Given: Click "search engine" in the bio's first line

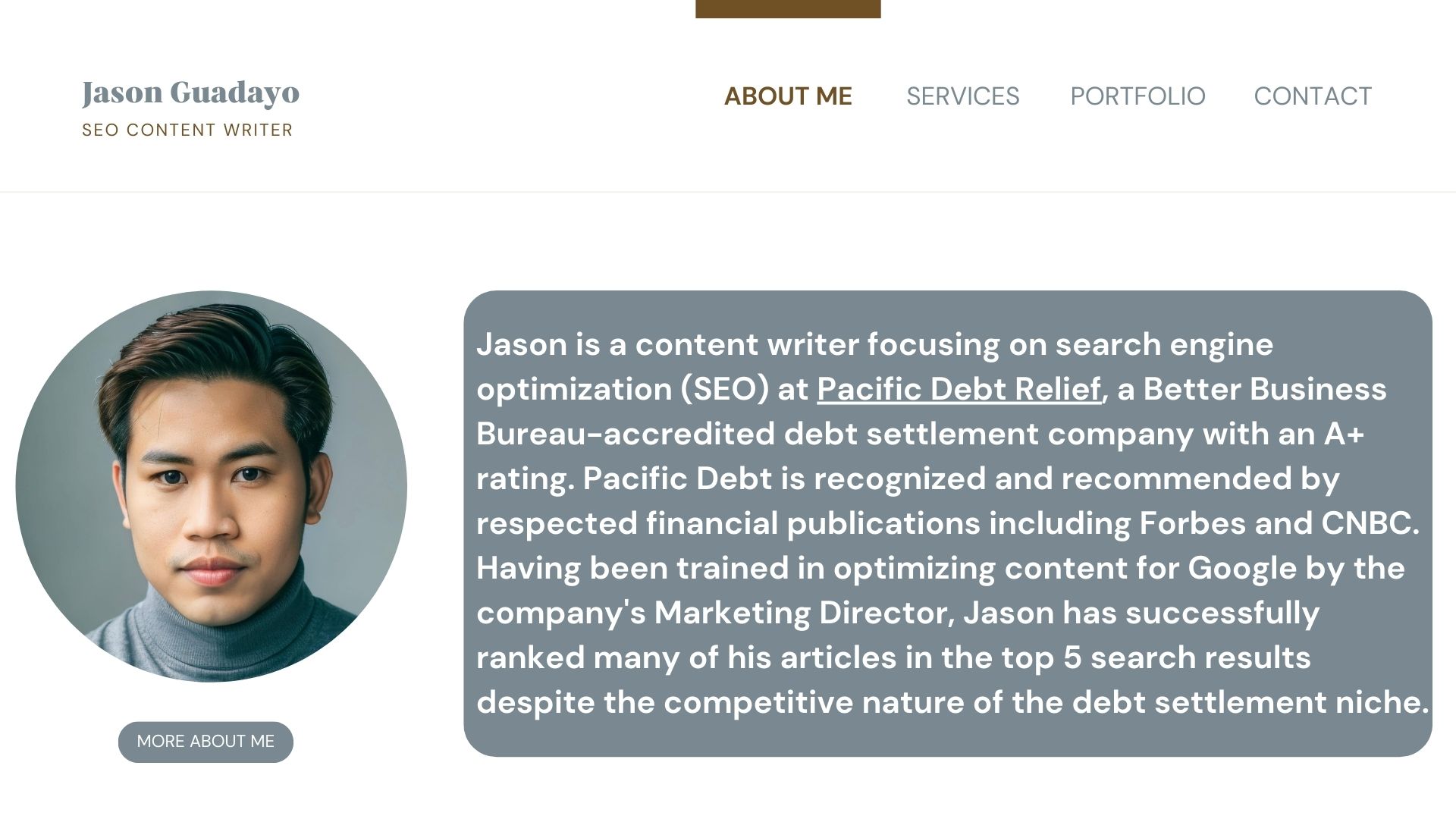Looking at the screenshot, I should tap(1164, 344).
